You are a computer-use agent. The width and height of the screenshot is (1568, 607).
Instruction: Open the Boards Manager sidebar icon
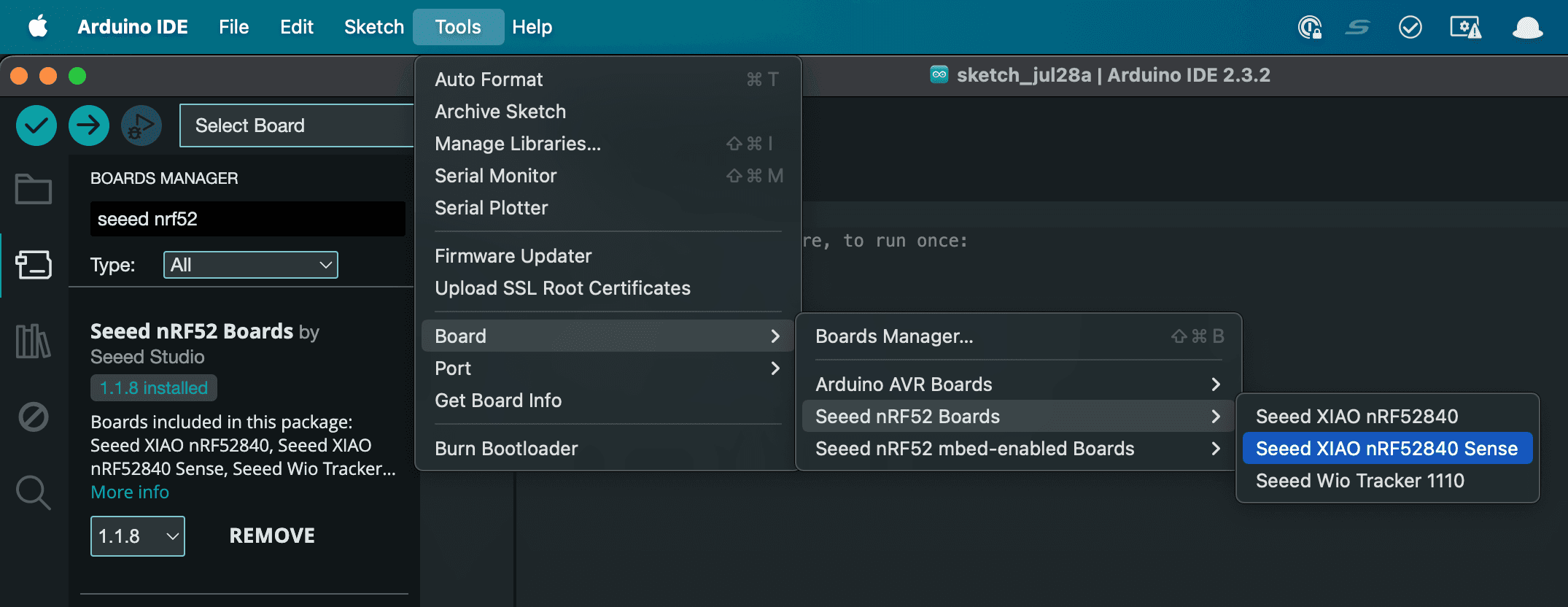34,265
